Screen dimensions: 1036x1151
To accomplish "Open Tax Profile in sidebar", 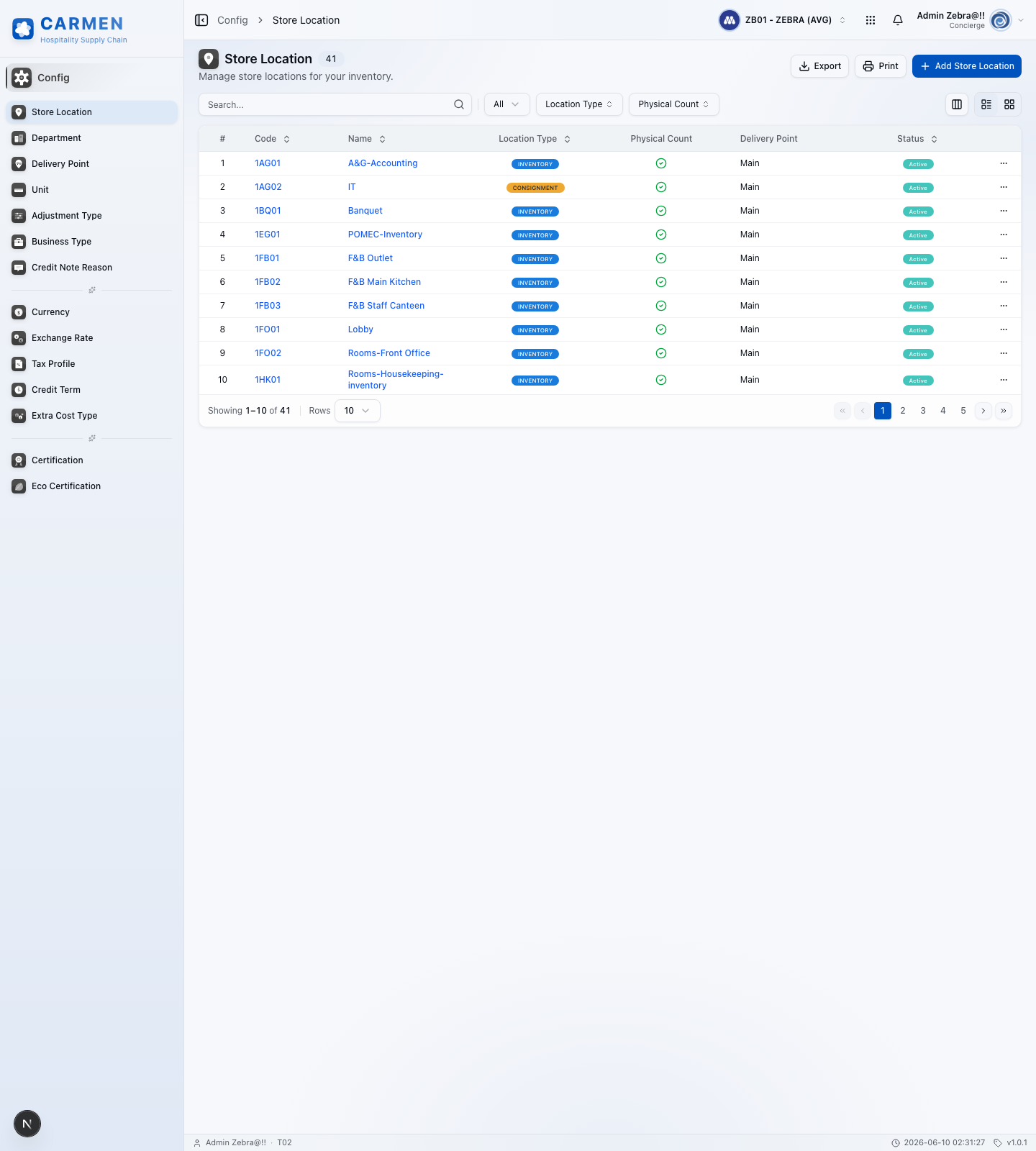I will coord(92,364).
